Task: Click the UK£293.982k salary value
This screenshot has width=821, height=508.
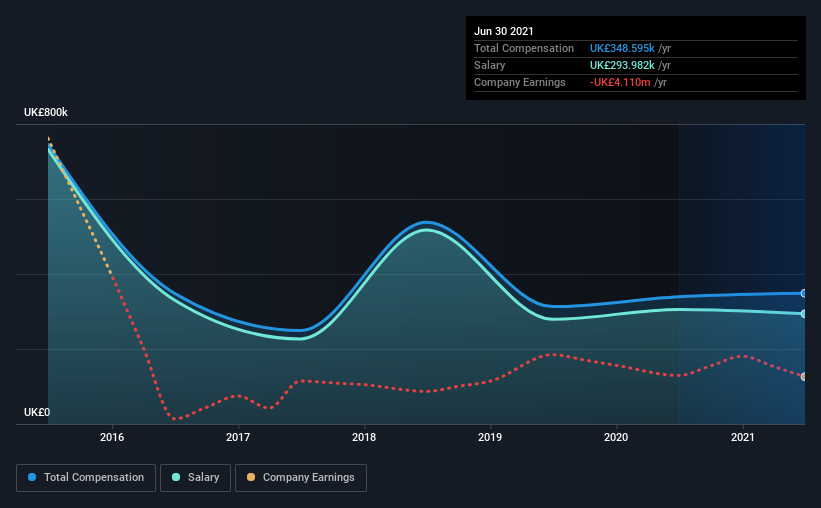Action: pos(622,65)
